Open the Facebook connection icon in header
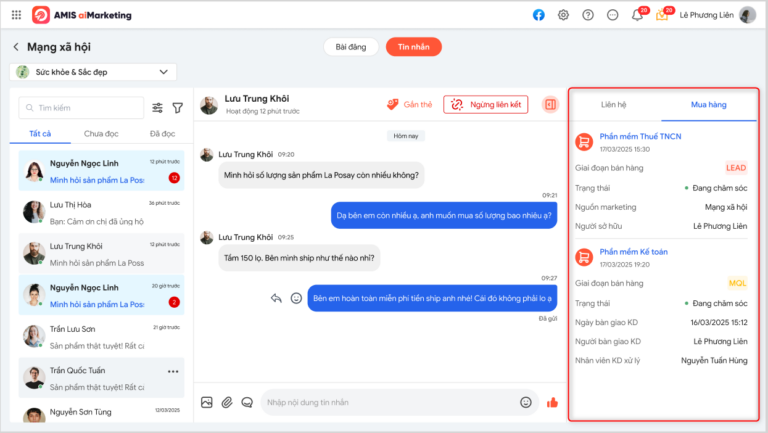 click(538, 15)
